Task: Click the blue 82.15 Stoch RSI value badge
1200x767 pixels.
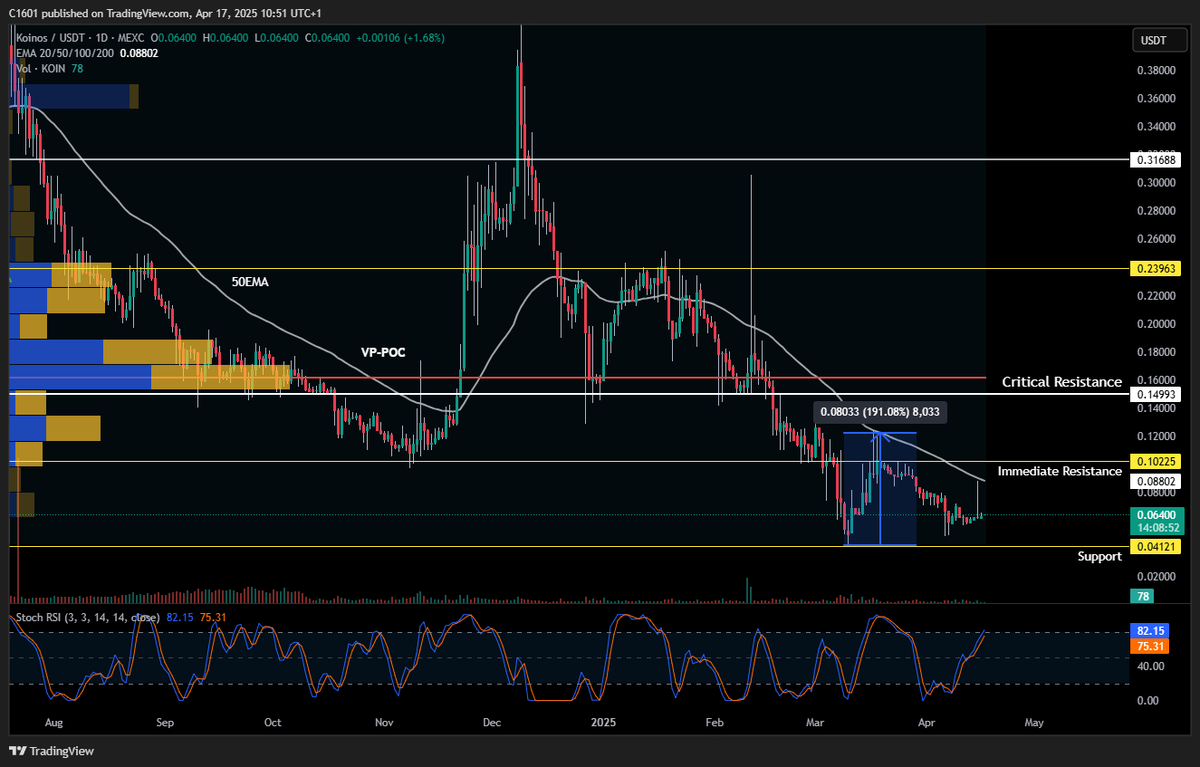Action: point(1148,631)
